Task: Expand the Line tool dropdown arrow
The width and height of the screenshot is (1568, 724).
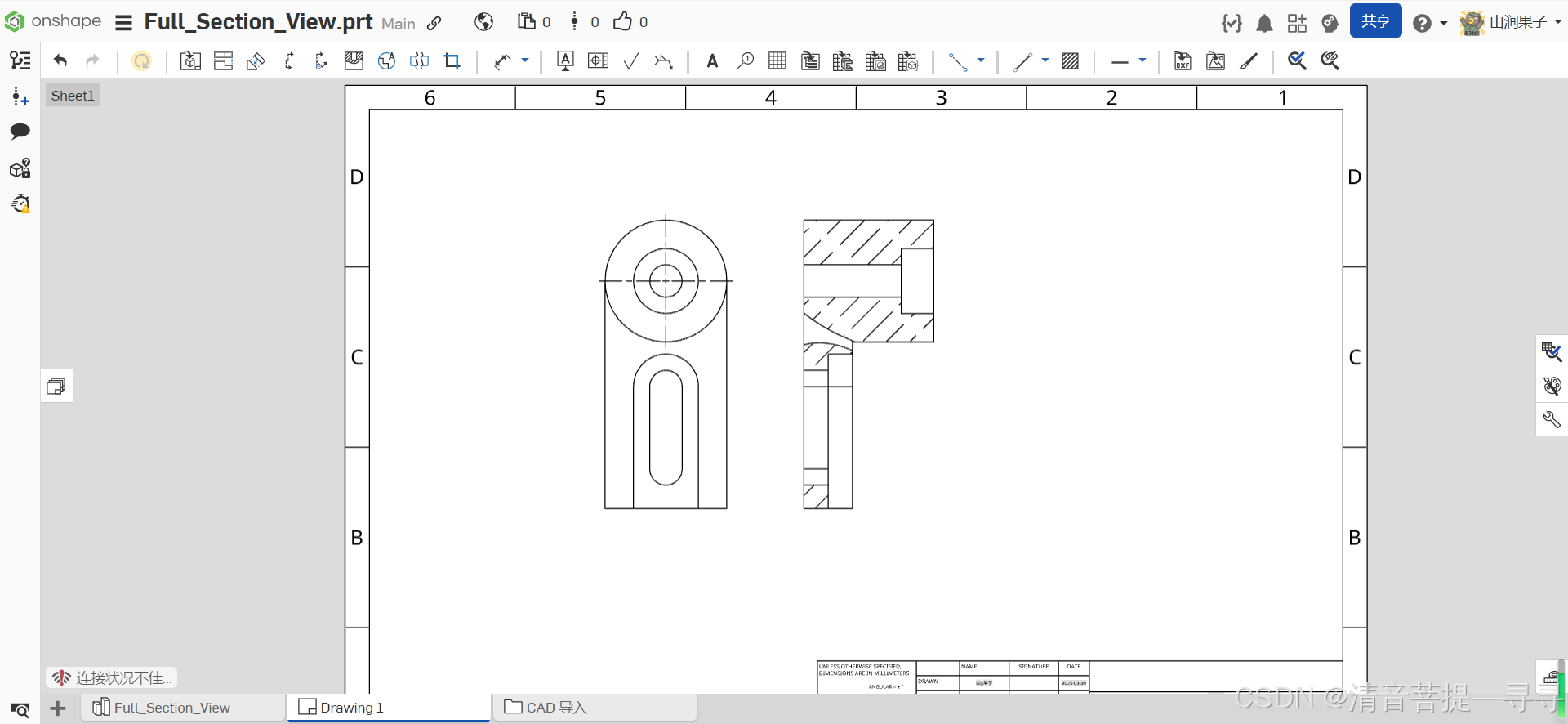Action: coord(1045,60)
